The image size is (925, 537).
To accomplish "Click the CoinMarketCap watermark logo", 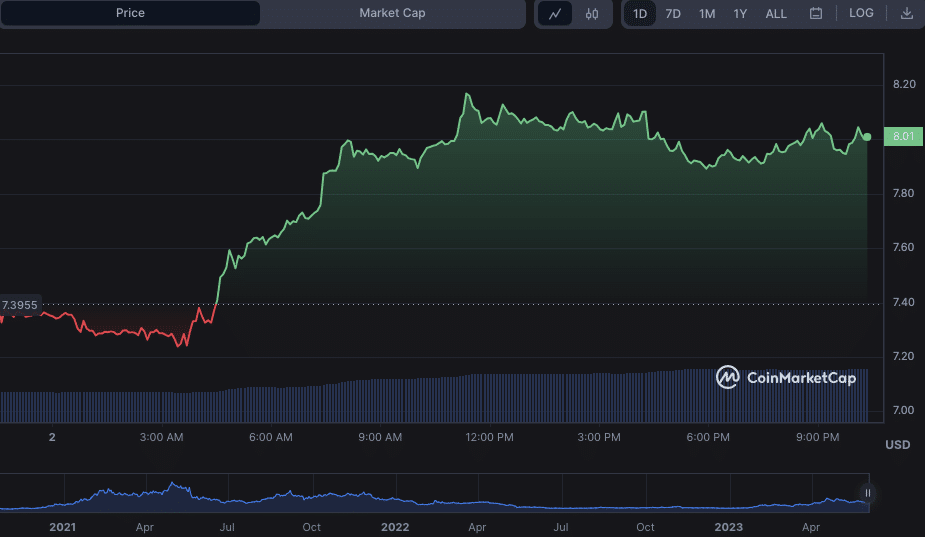I will click(x=786, y=378).
